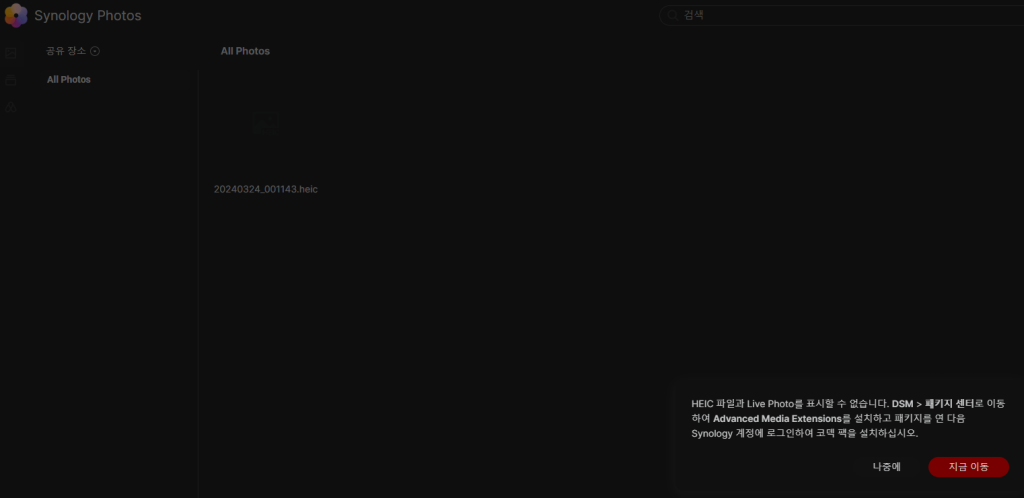Click the 공유 장소 space label

(66, 51)
